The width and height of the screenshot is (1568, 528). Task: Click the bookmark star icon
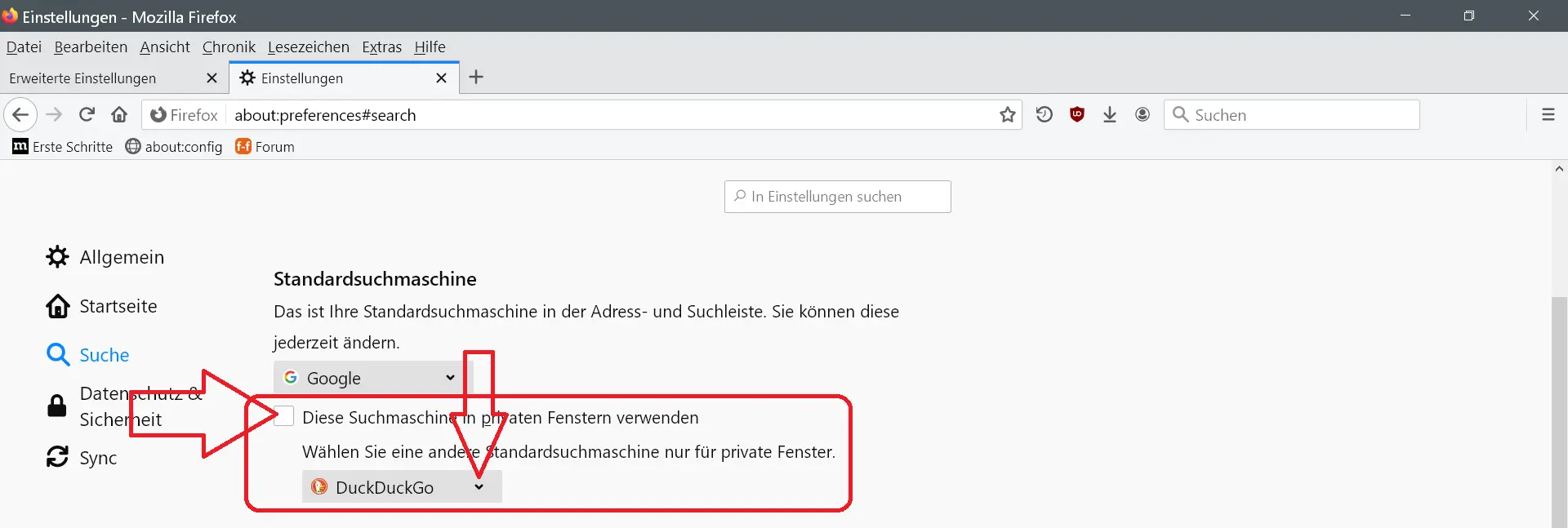(x=1007, y=115)
